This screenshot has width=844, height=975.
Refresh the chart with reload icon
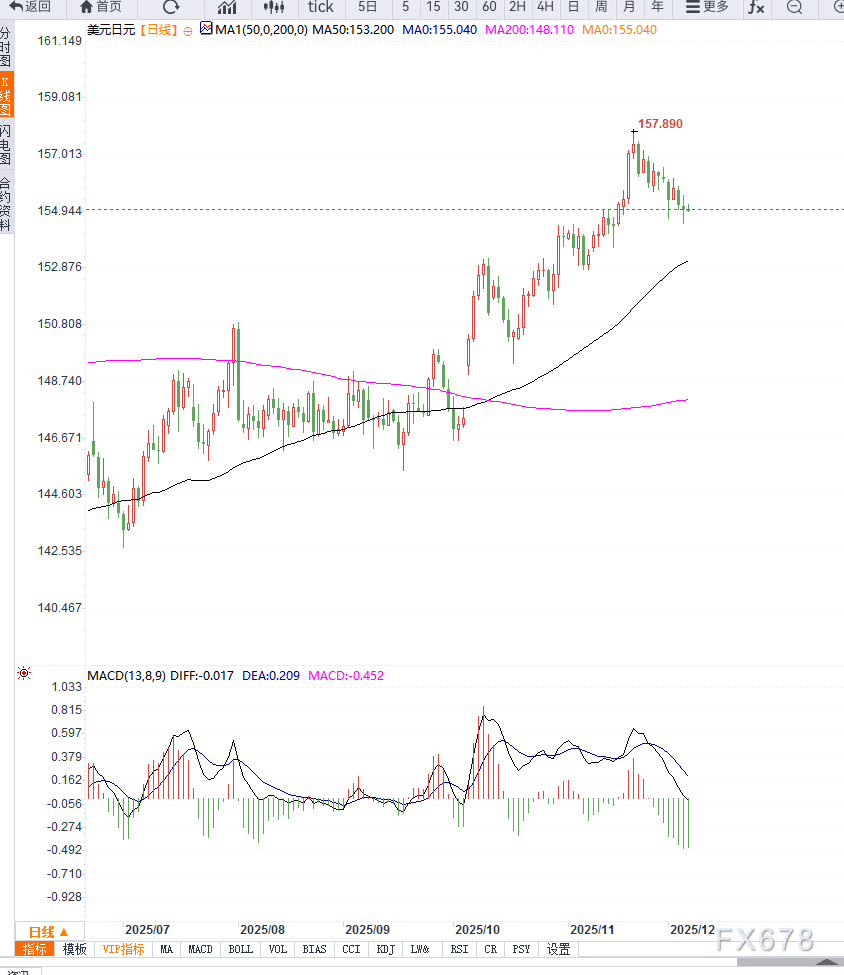(171, 7)
